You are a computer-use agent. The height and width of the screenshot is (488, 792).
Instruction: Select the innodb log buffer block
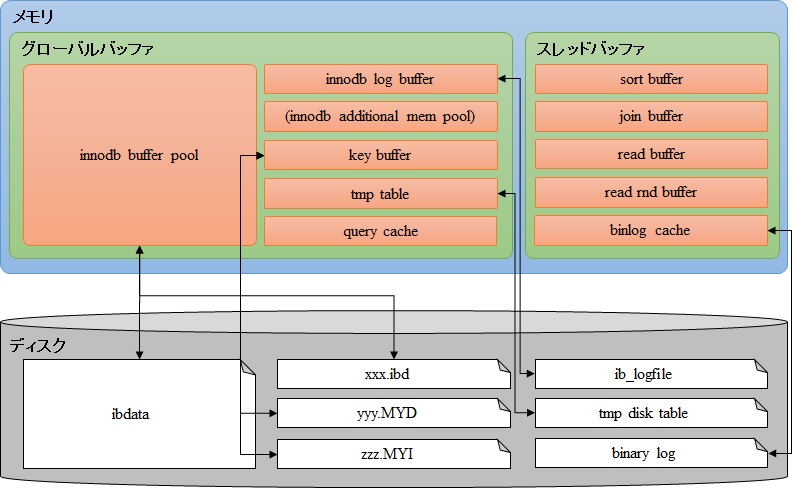380,79
